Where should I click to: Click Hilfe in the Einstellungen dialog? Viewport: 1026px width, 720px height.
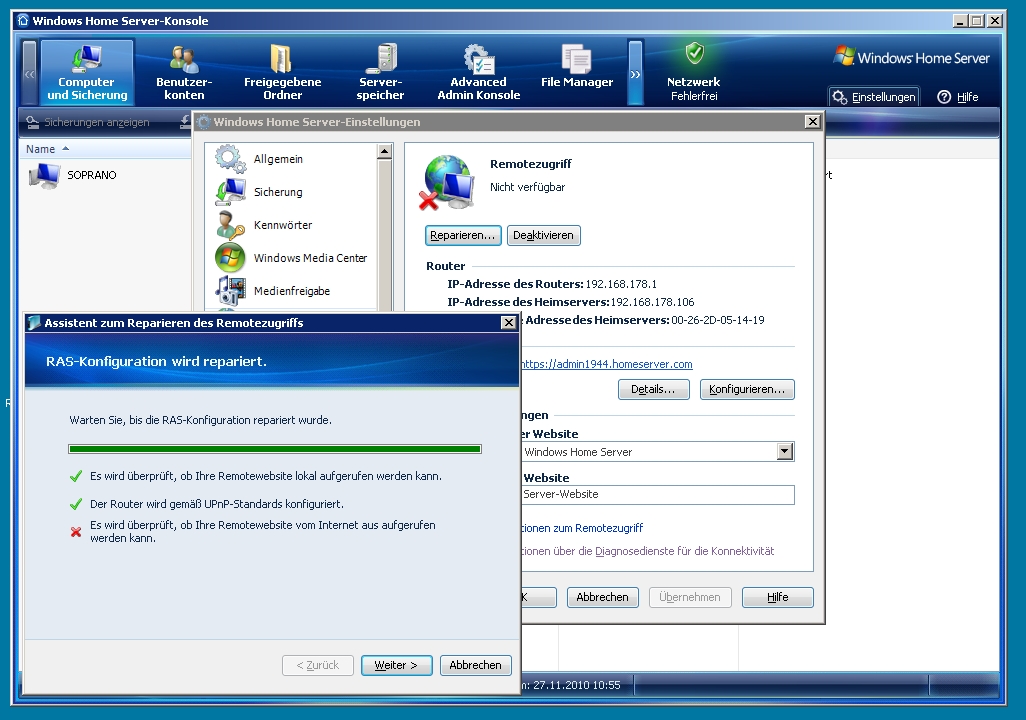click(777, 598)
